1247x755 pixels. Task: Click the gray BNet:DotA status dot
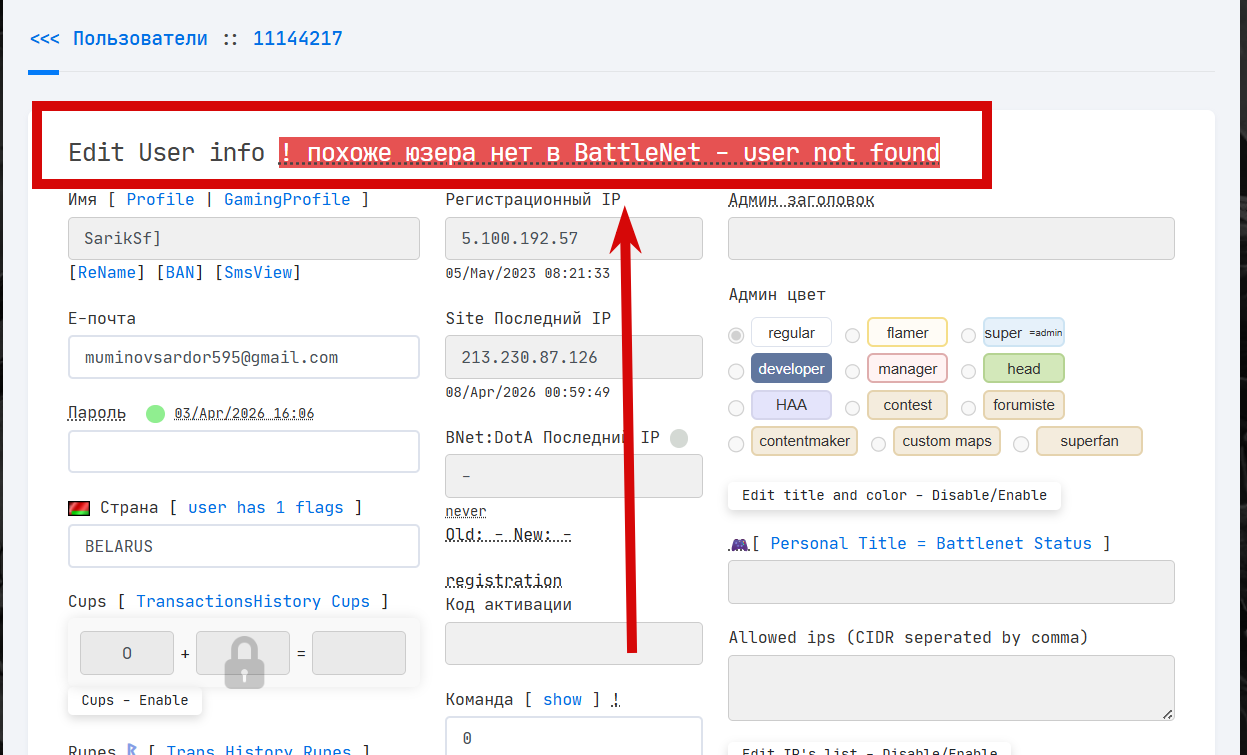[679, 438]
